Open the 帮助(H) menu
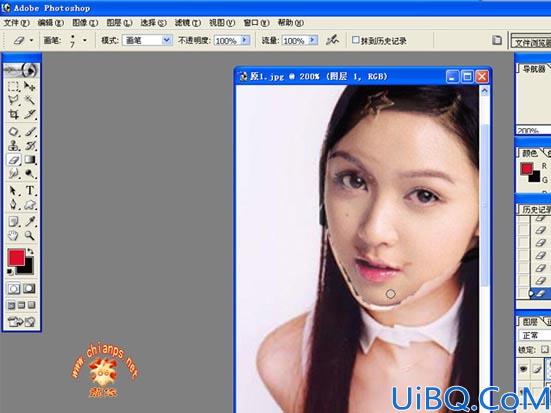This screenshot has height=413, width=551. (x=291, y=23)
